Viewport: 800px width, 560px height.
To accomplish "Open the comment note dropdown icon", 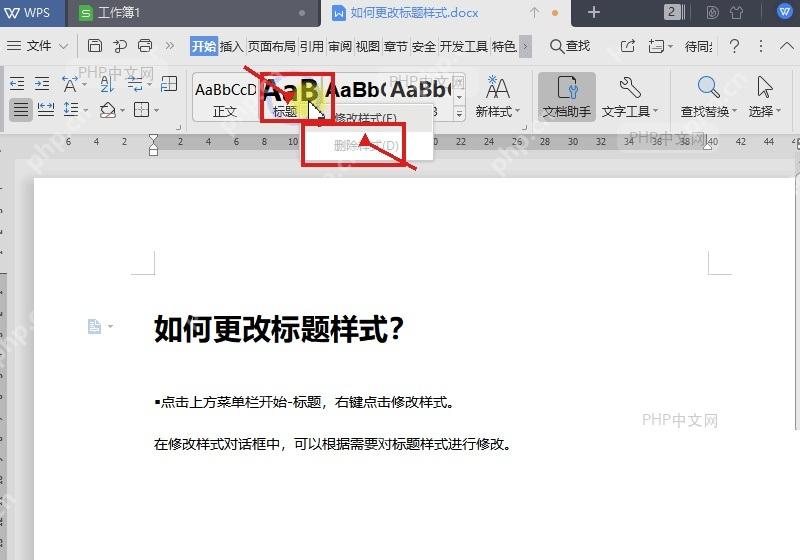I will point(660,46).
